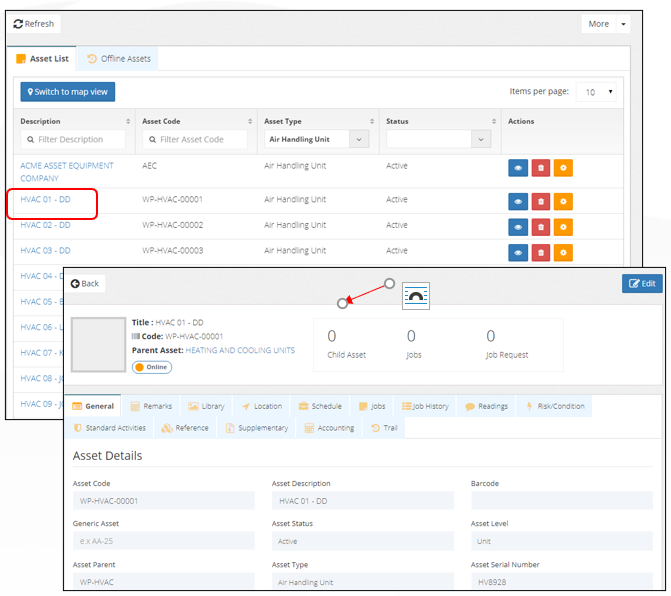View WP-HVAC-00003 via eye icon

[x=518, y=252]
